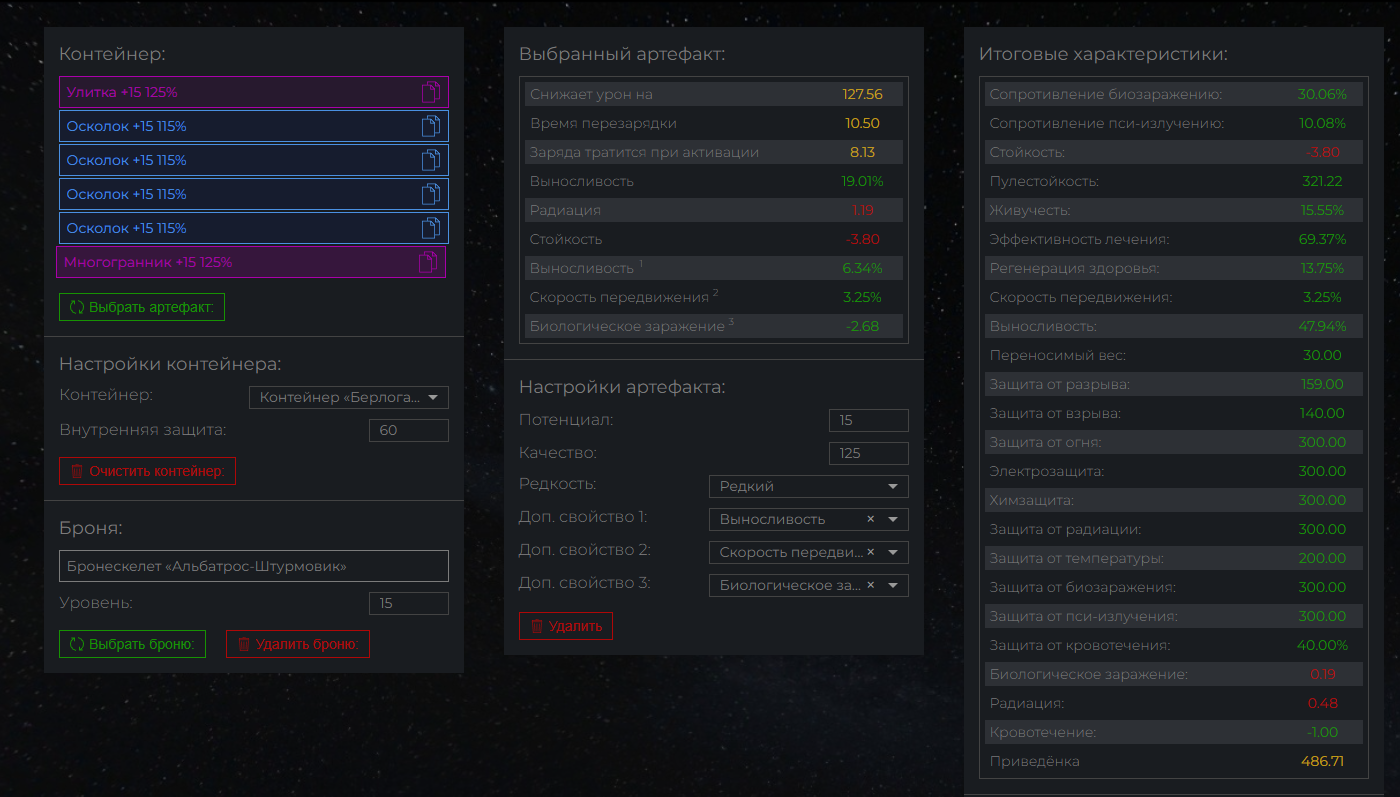Click copy icon on last Осколок +15 115%
Screen dimensions: 1400x797
(x=430, y=228)
